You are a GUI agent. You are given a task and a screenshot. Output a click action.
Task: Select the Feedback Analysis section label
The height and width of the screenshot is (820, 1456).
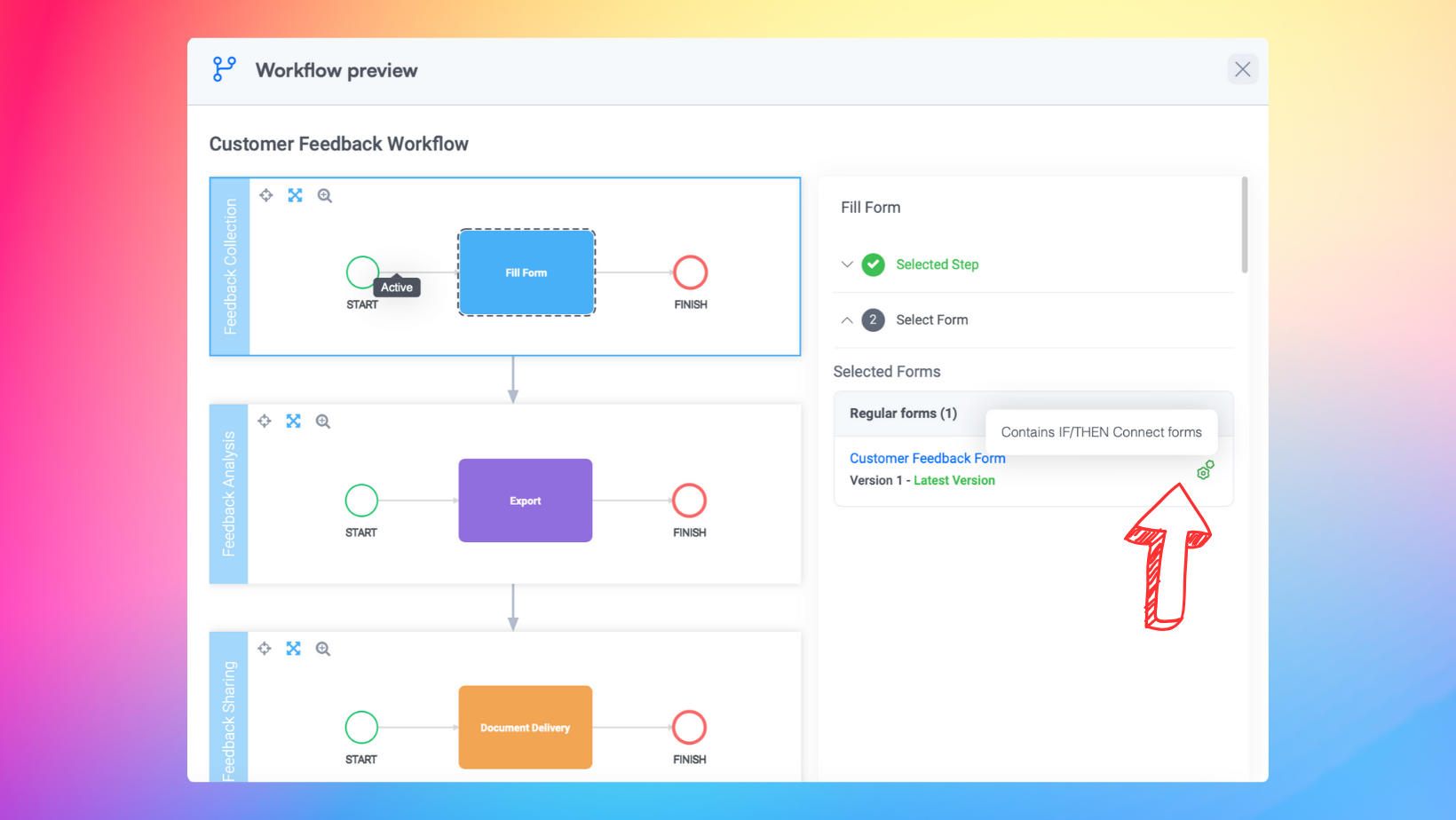pyautogui.click(x=229, y=494)
